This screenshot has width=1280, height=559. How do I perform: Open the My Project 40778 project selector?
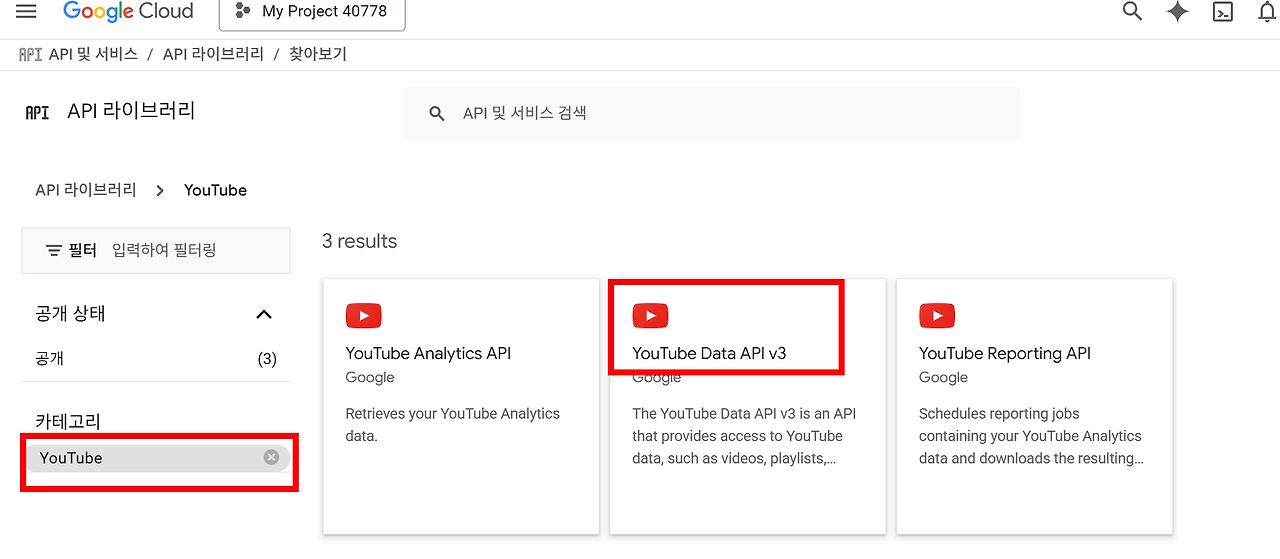312,12
